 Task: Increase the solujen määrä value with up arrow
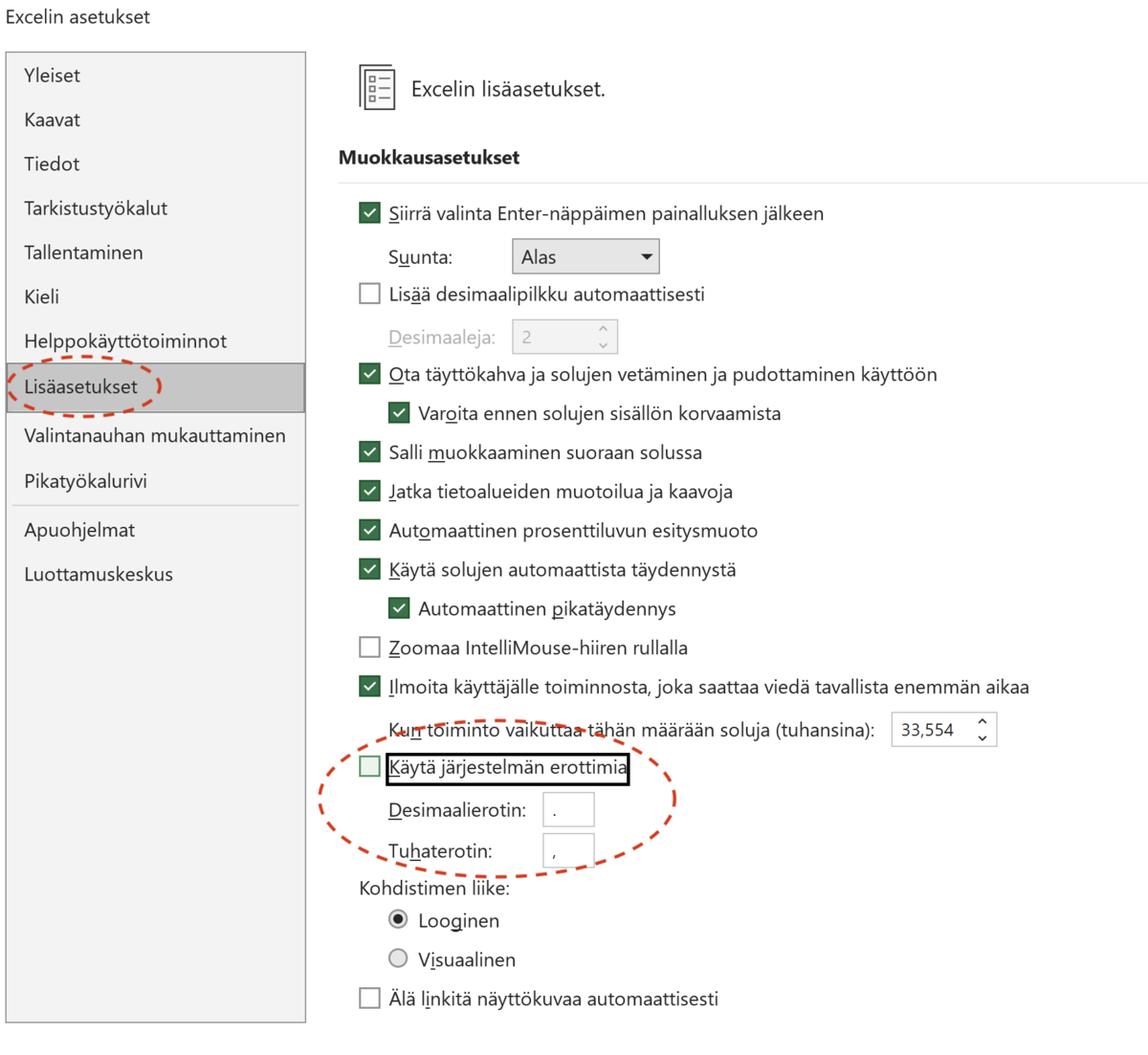tap(982, 722)
